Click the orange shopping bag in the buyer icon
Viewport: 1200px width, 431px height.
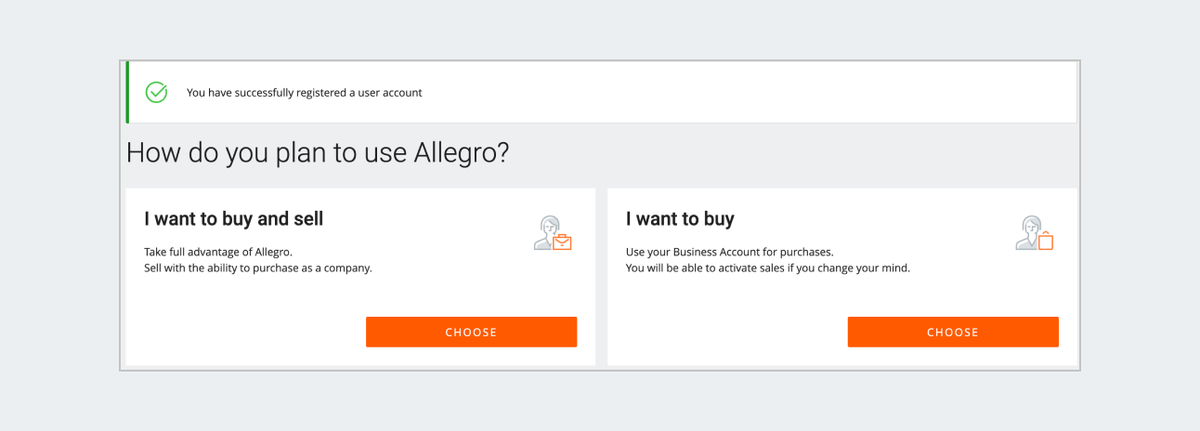(1046, 240)
